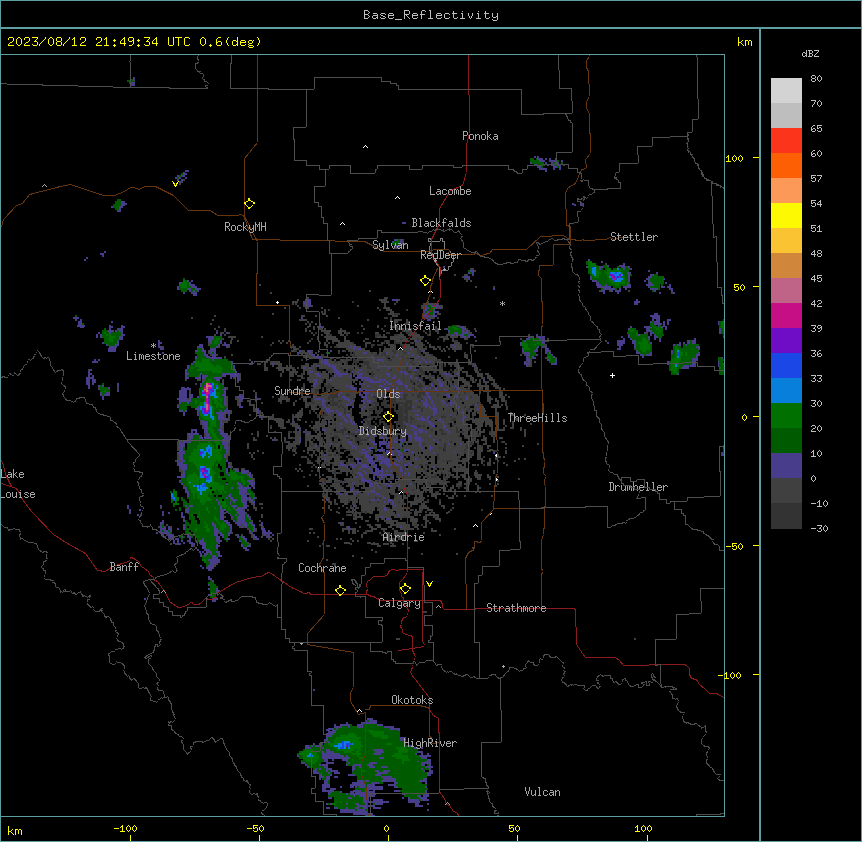Click the Stettler town label
The width and height of the screenshot is (862, 842).
(x=634, y=237)
